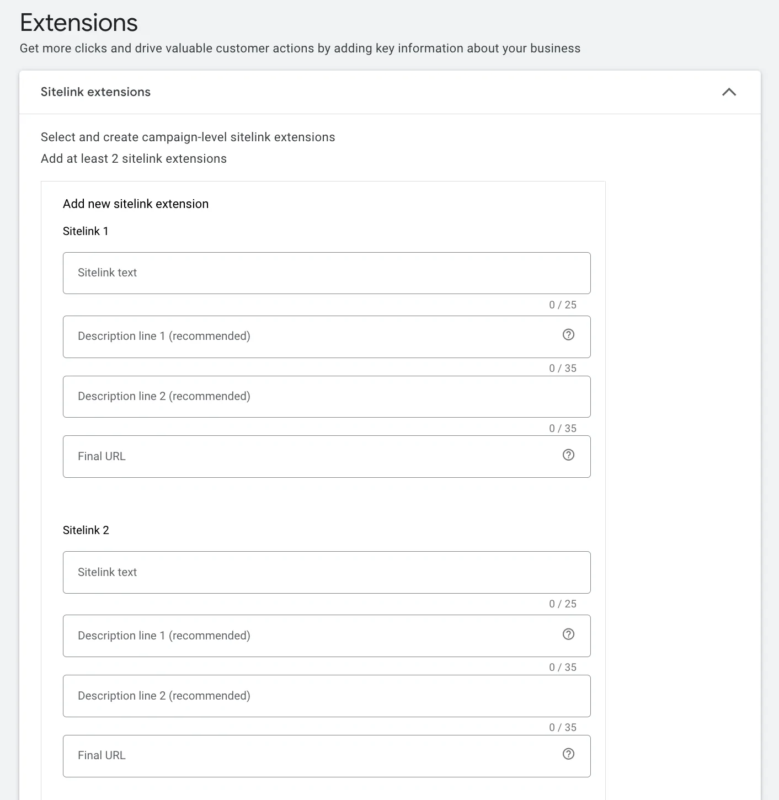Open help icon for Sitelink 2 Final URL
The height and width of the screenshot is (800, 779).
(x=568, y=754)
